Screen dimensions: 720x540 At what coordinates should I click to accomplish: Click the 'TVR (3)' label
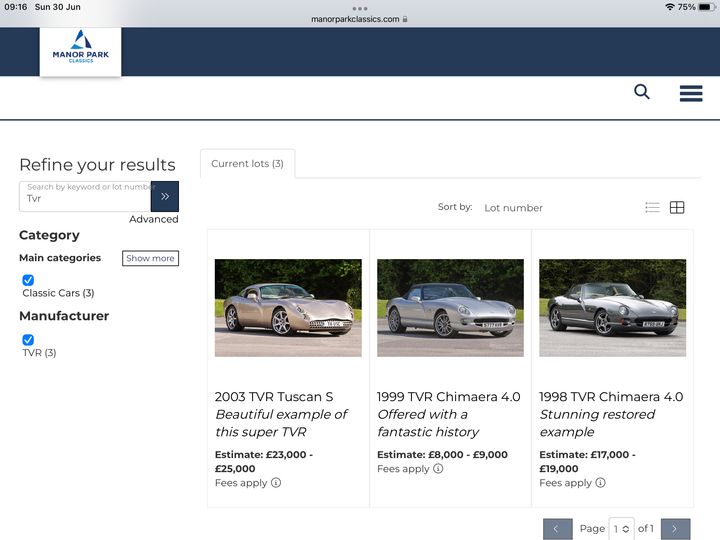point(39,353)
